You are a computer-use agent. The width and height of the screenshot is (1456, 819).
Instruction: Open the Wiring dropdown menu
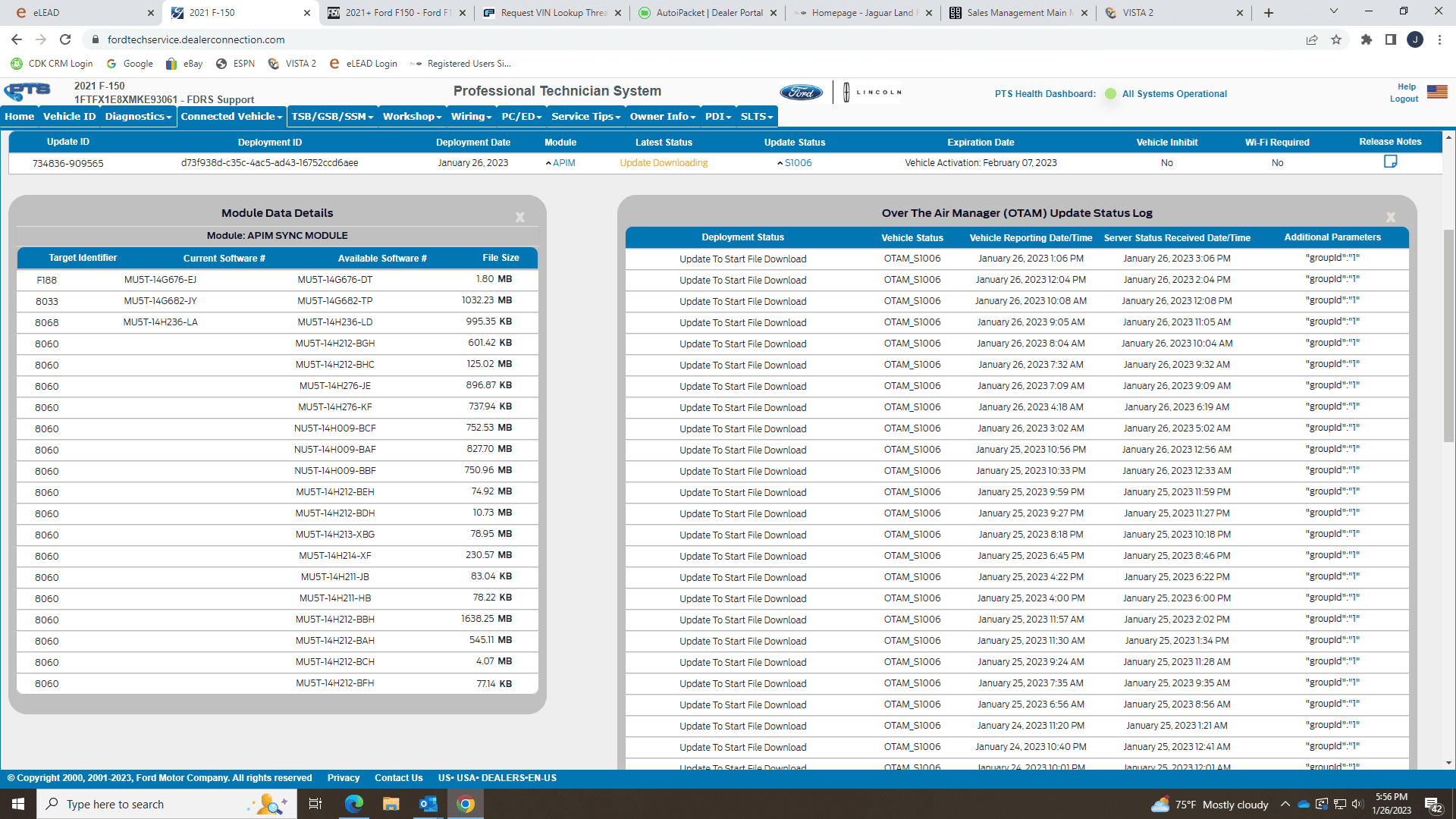coord(471,116)
